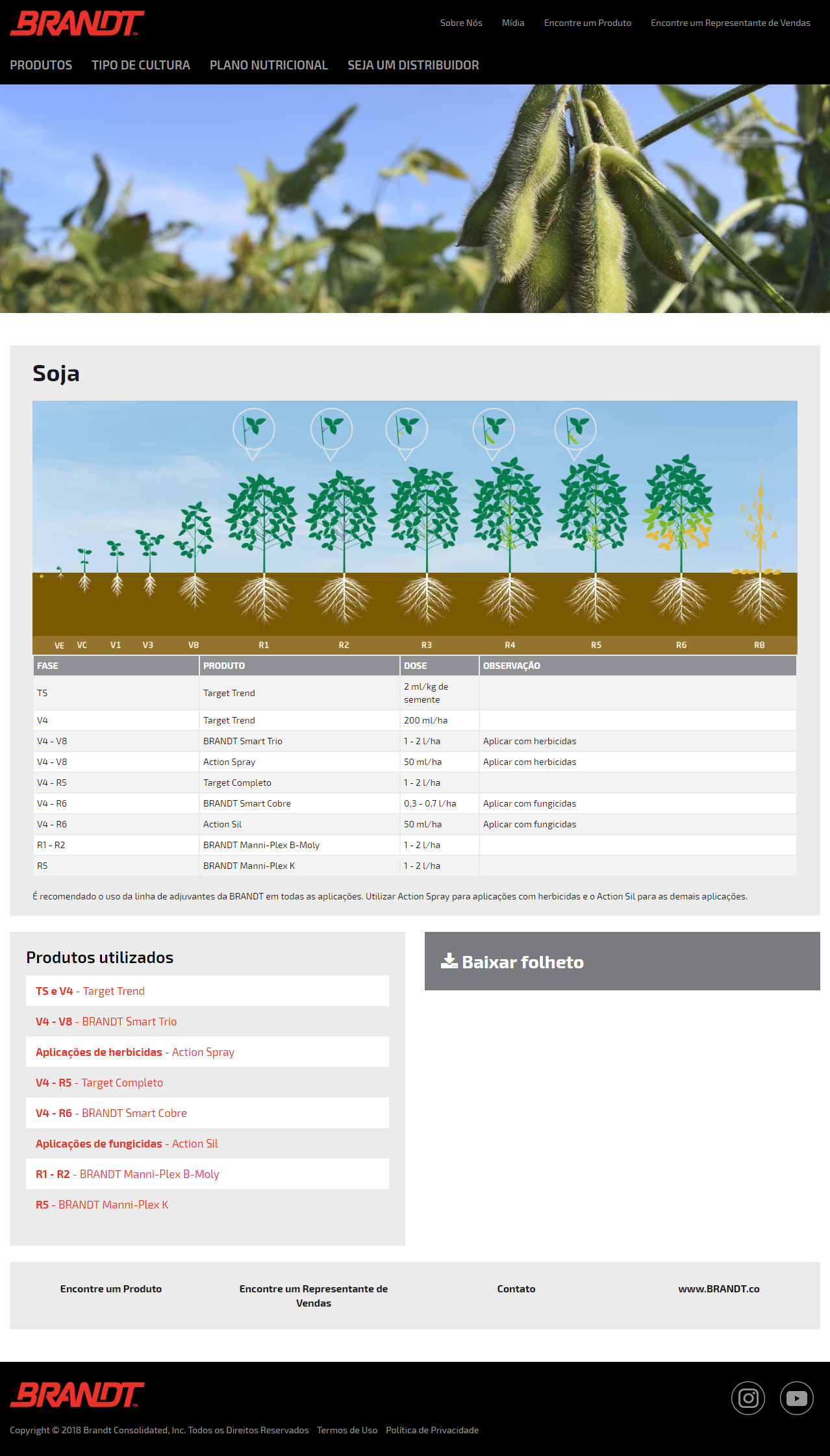
Task: Click the BRANDT logo in the footer
Action: 77,1395
